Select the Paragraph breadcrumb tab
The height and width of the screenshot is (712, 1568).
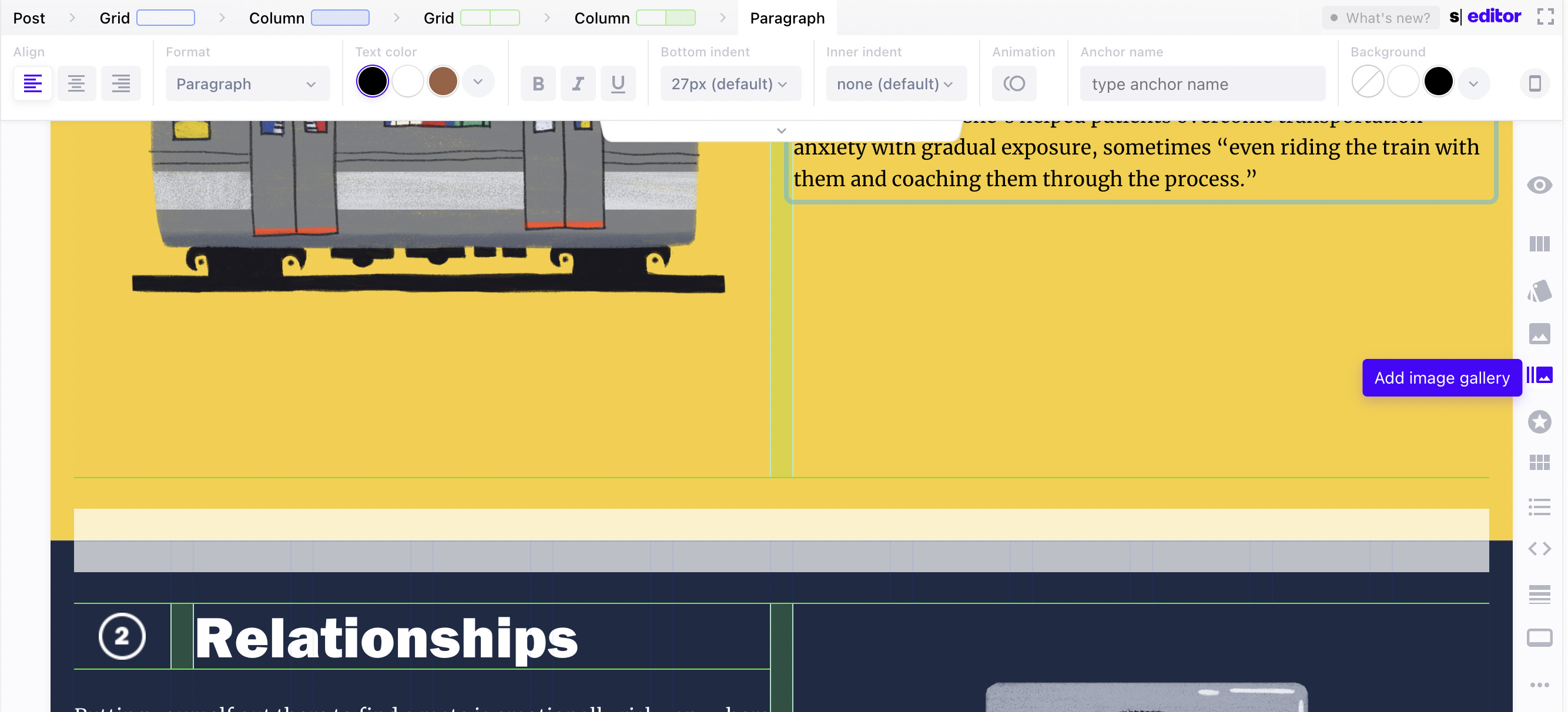coord(786,18)
